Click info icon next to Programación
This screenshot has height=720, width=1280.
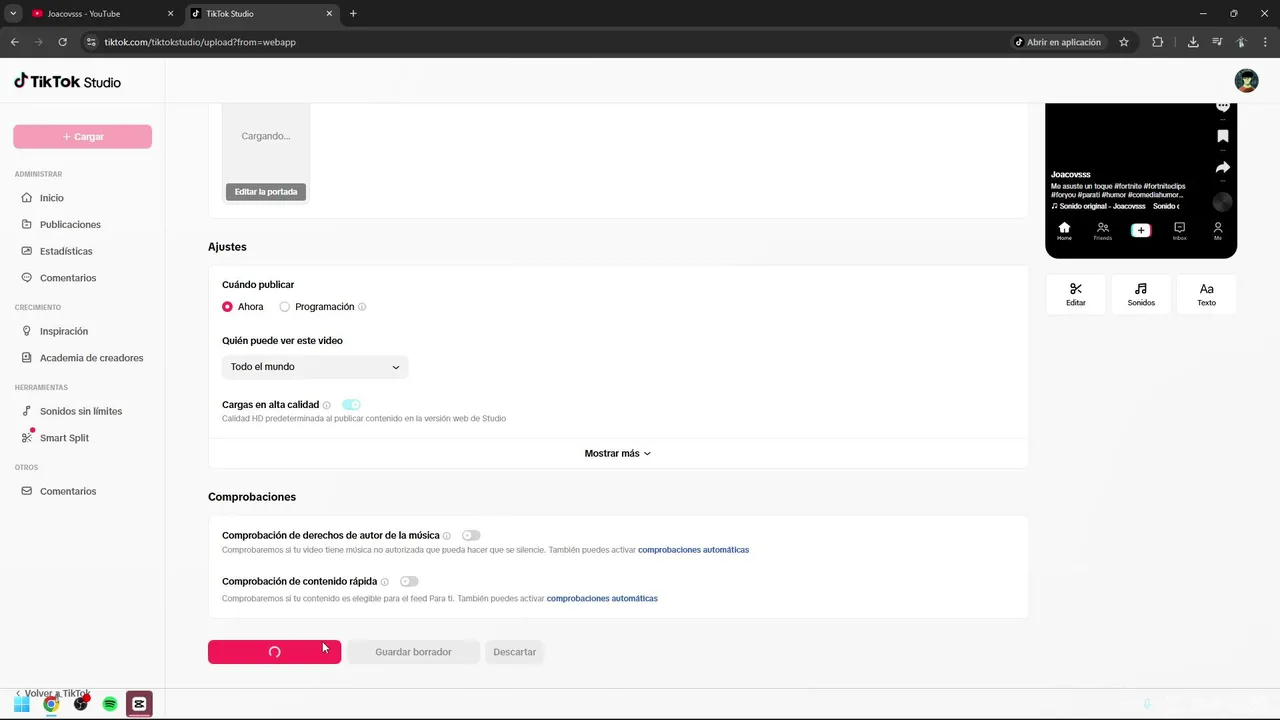(x=362, y=307)
